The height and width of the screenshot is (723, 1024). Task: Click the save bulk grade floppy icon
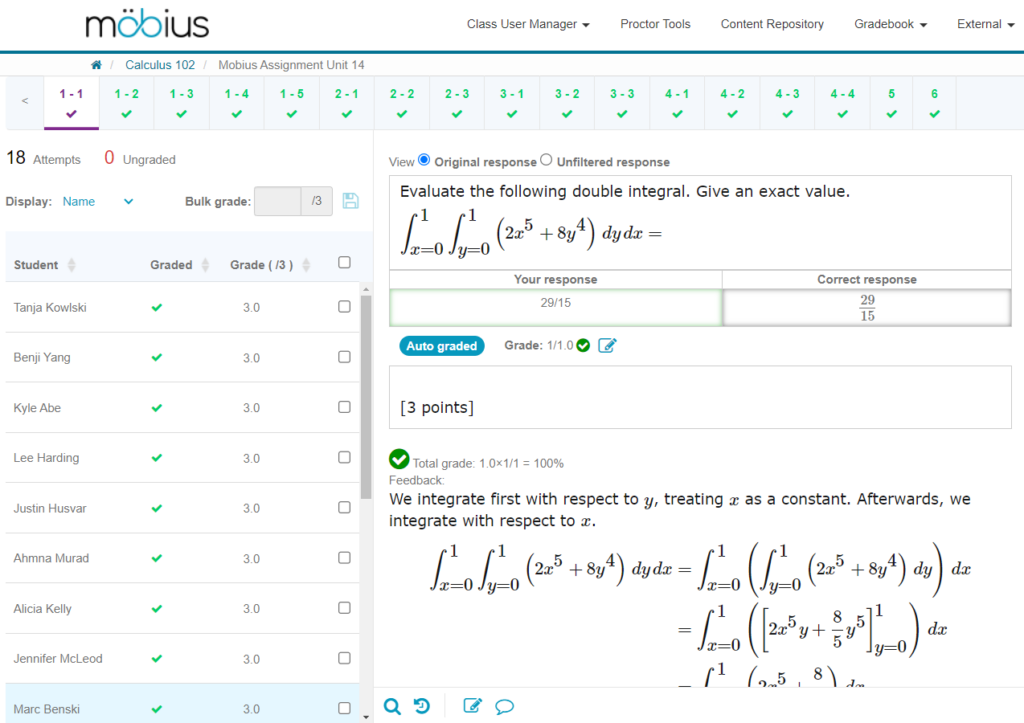tap(350, 201)
